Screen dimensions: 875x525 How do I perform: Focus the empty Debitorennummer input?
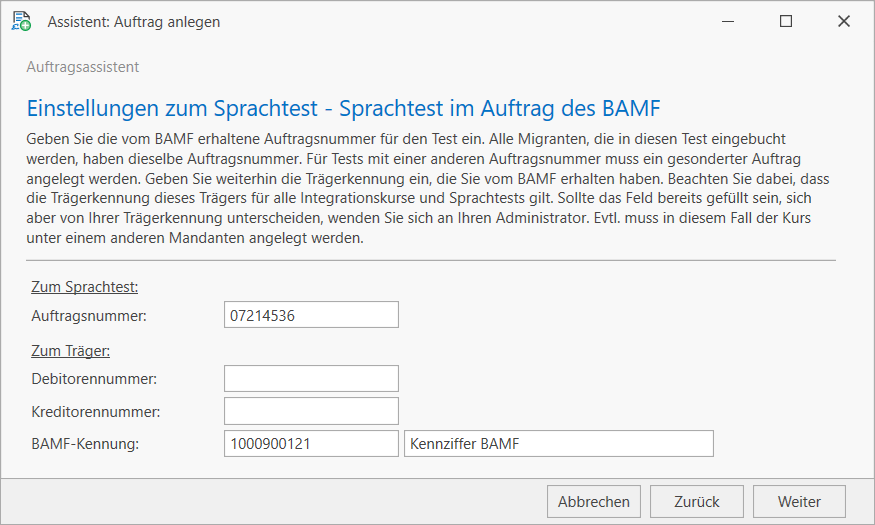tap(311, 378)
